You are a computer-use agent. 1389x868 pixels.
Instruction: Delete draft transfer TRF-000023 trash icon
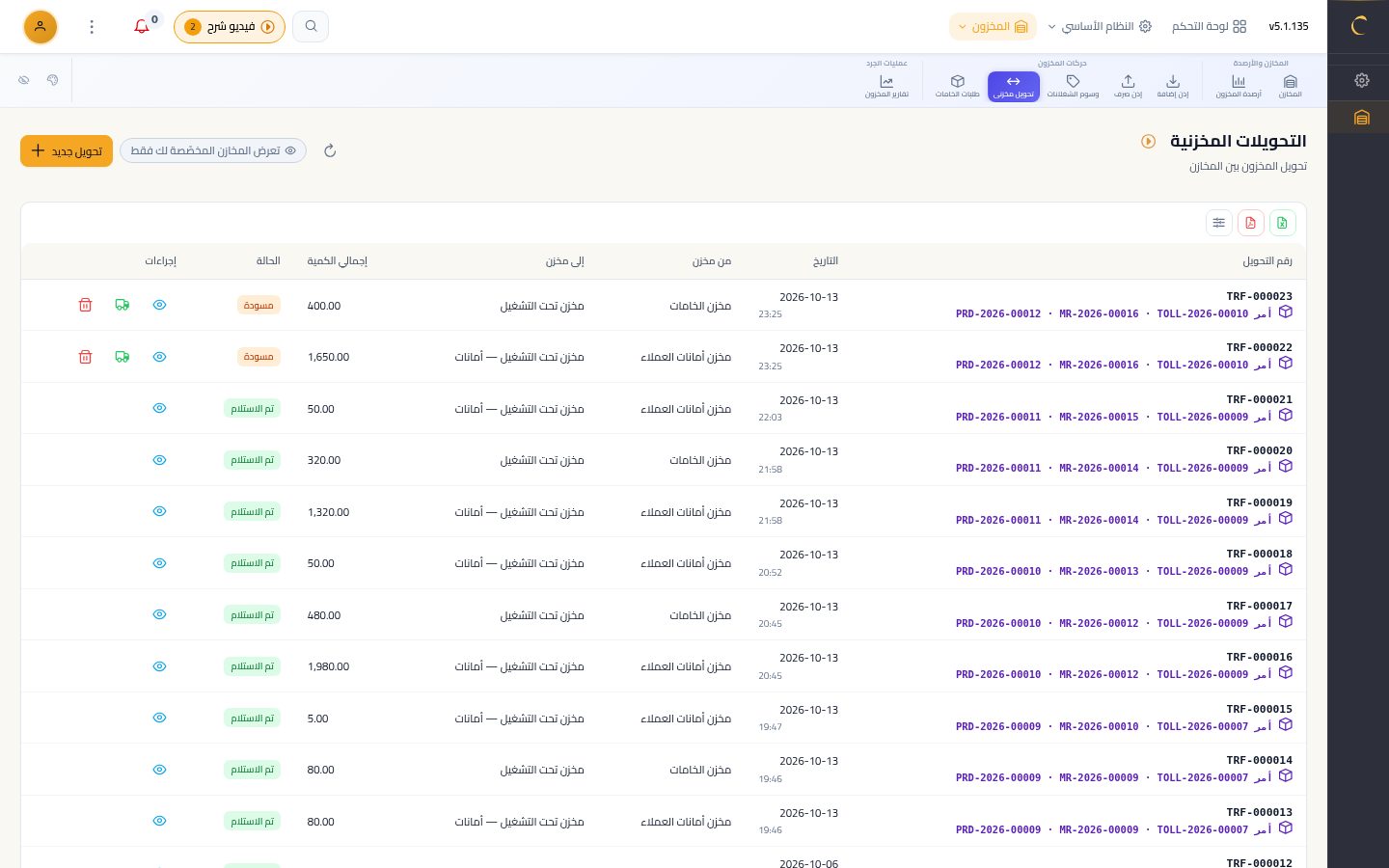pos(85,305)
